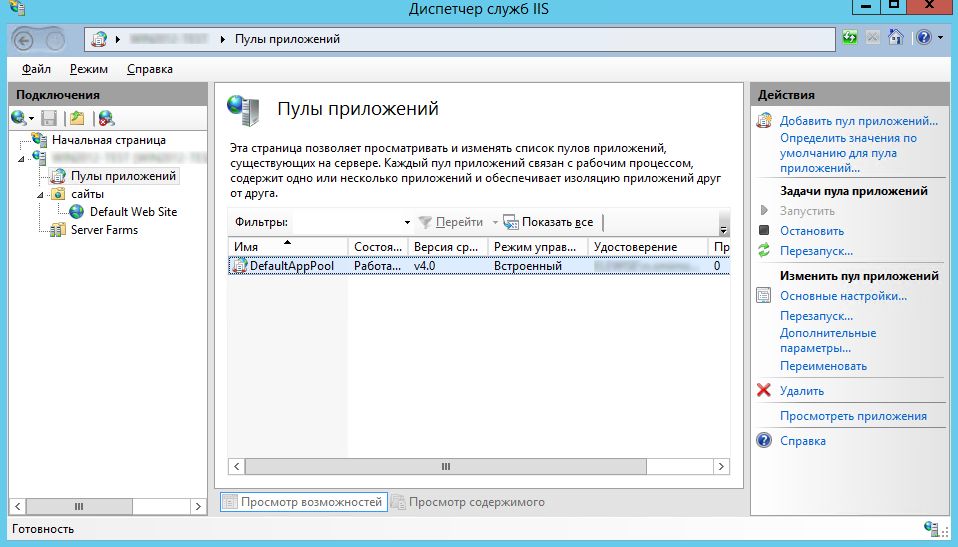This screenshot has height=547, width=958.
Task: Click the delete connection icon in Connections toolbar
Action: [x=106, y=118]
